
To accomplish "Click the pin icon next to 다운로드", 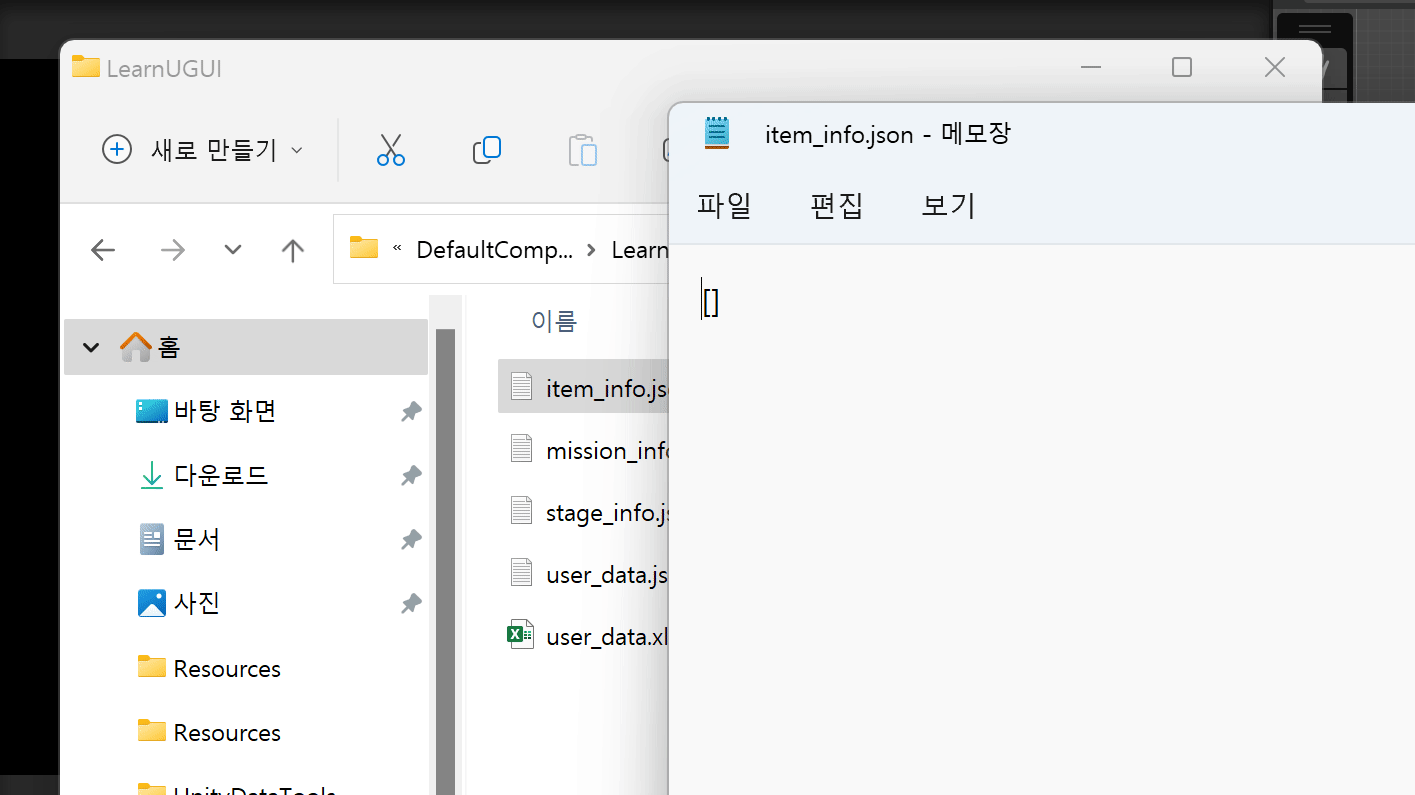I will (411, 476).
